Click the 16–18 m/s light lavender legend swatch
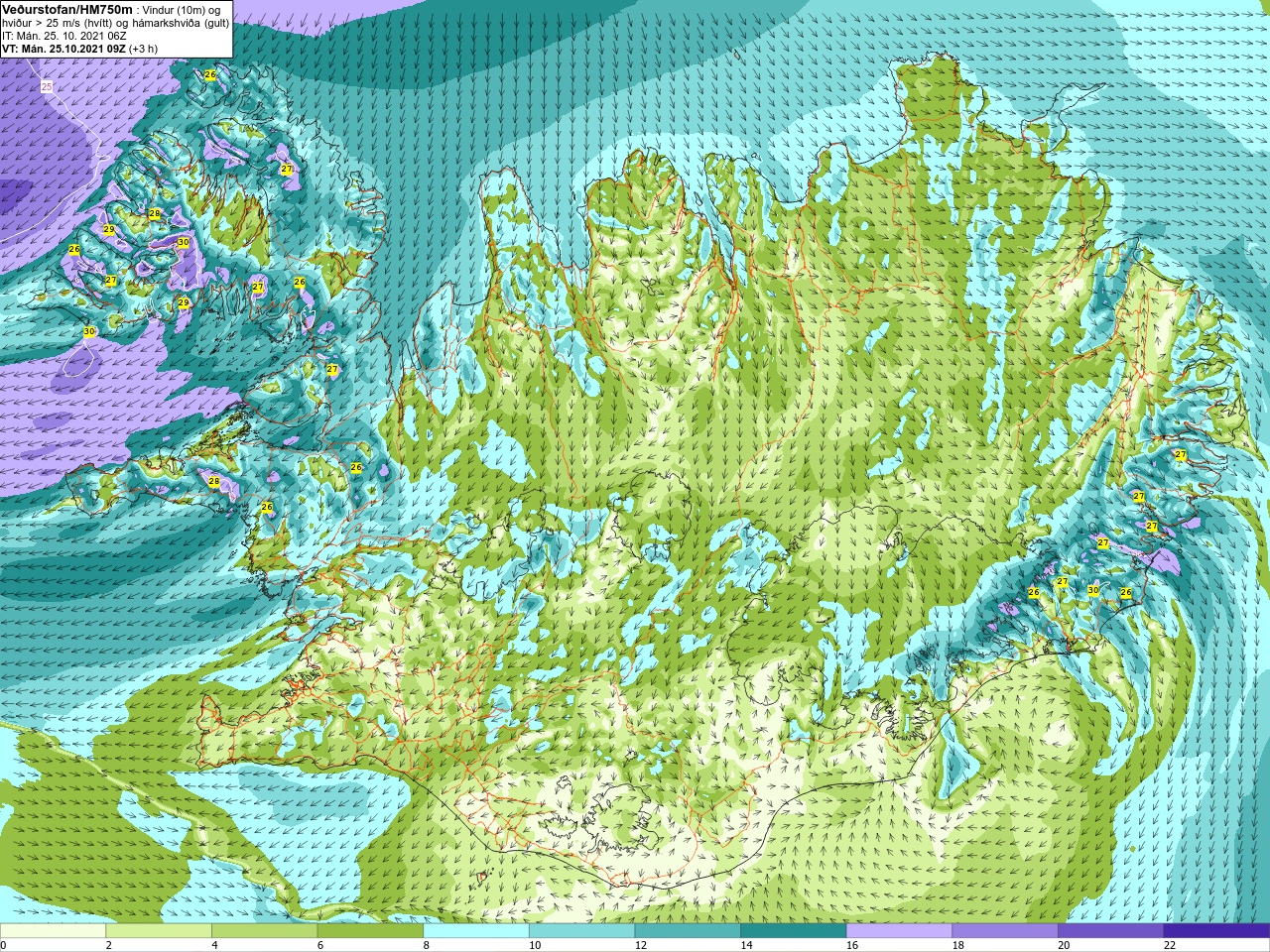1270x952 pixels. [x=899, y=931]
